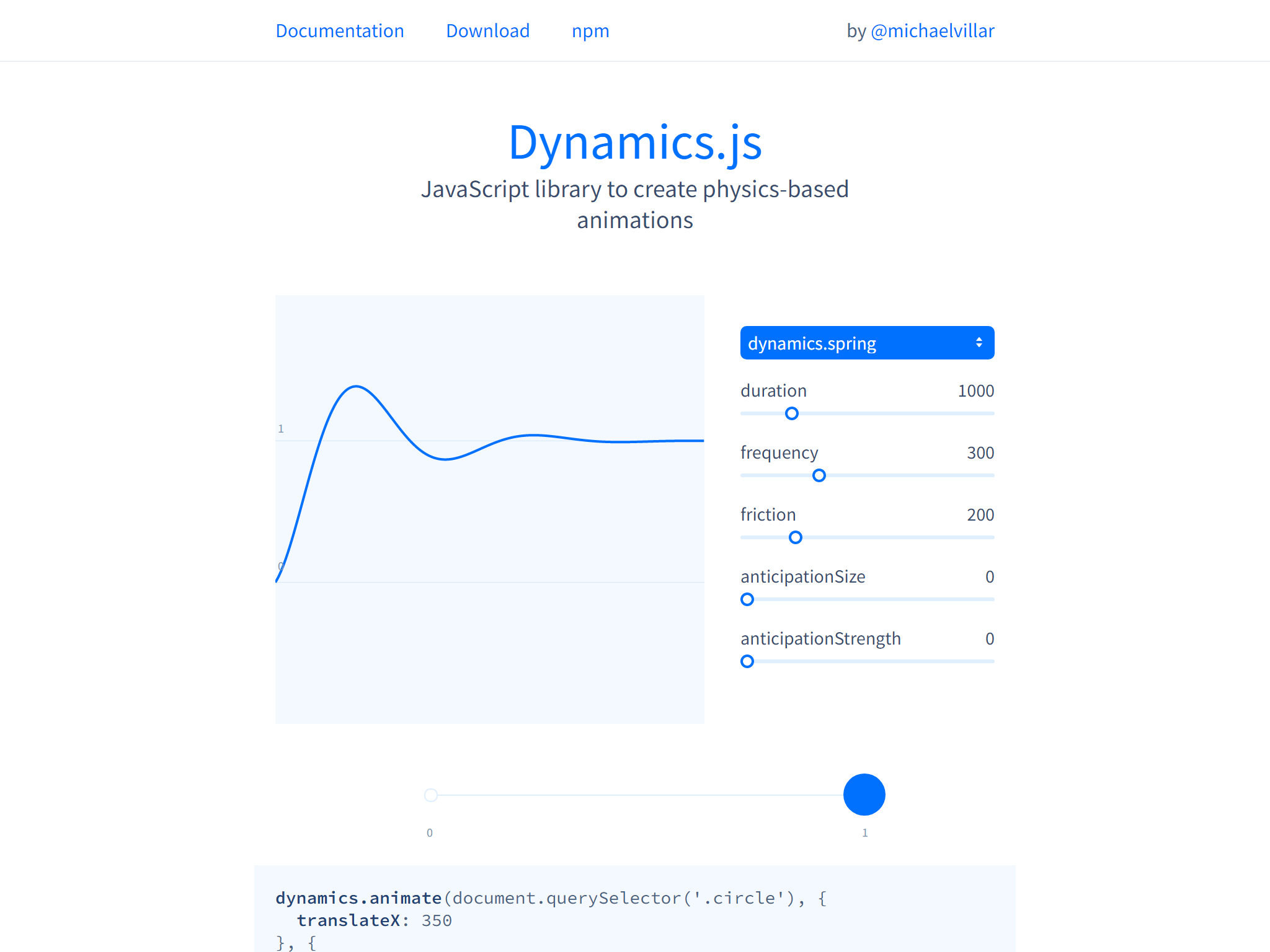Click the 1 label under blue circle
This screenshot has width=1270, height=952.
click(865, 833)
